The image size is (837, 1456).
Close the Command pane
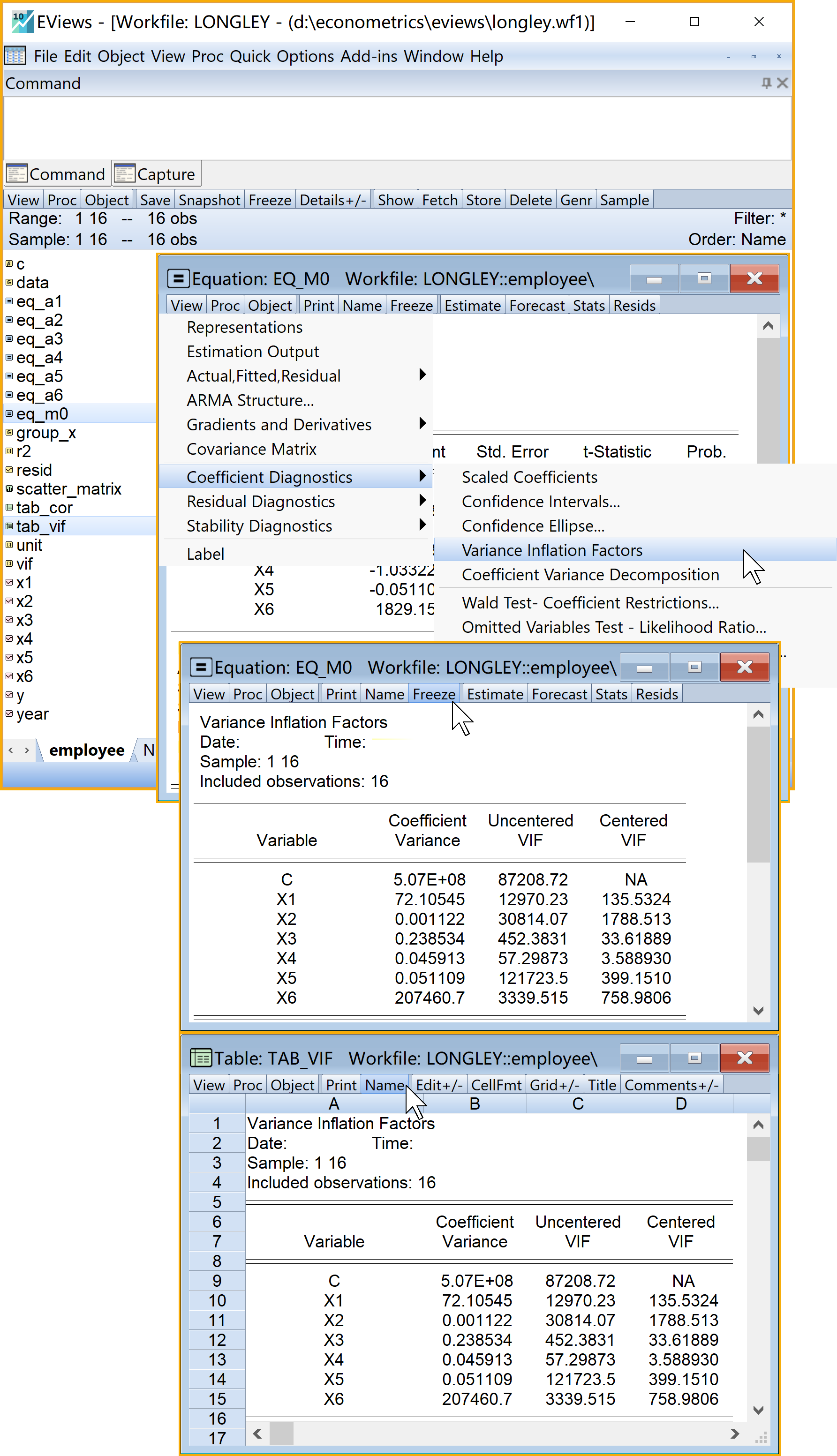pyautogui.click(x=782, y=83)
